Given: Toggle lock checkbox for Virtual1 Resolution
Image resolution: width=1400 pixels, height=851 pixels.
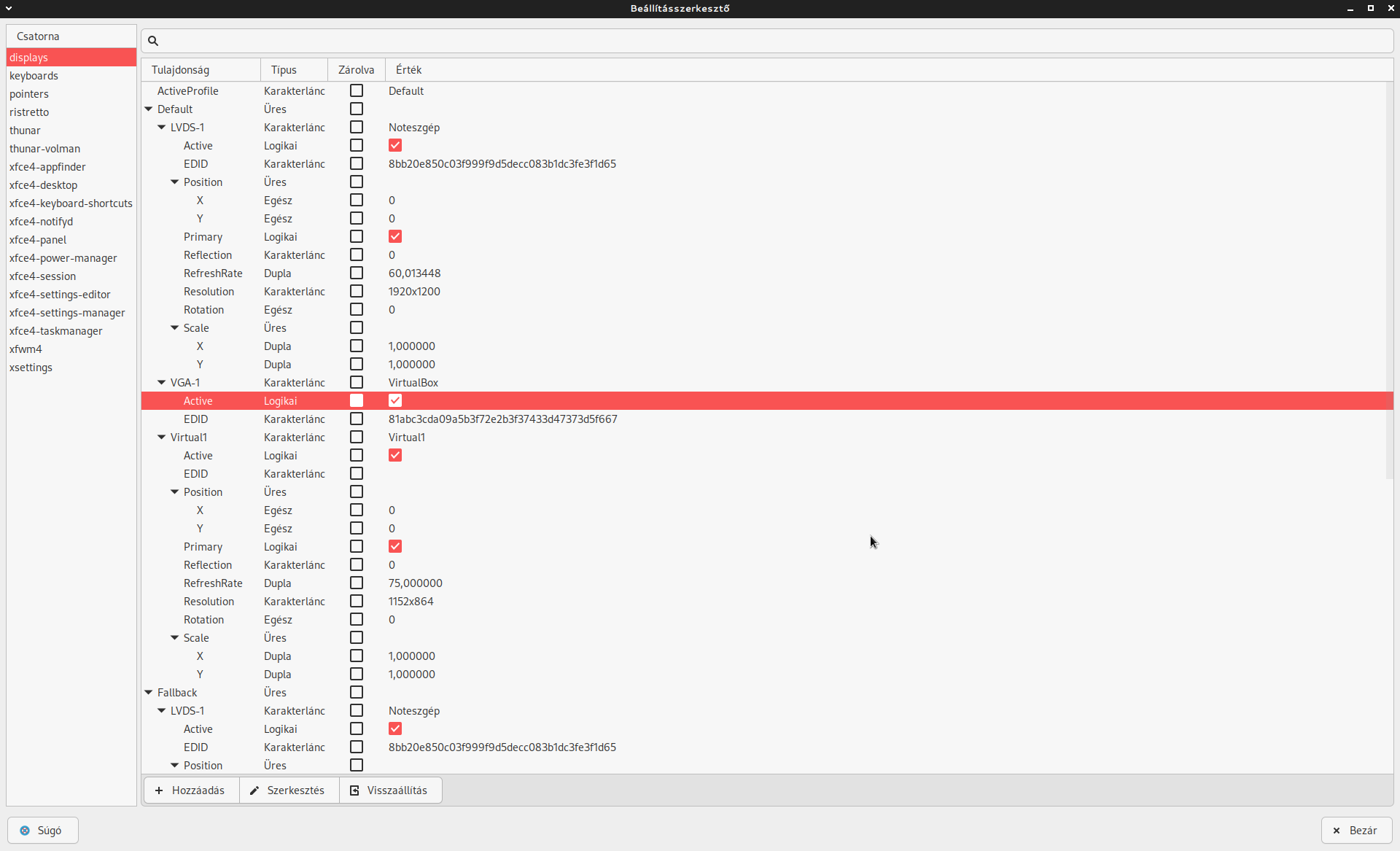Looking at the screenshot, I should (357, 601).
